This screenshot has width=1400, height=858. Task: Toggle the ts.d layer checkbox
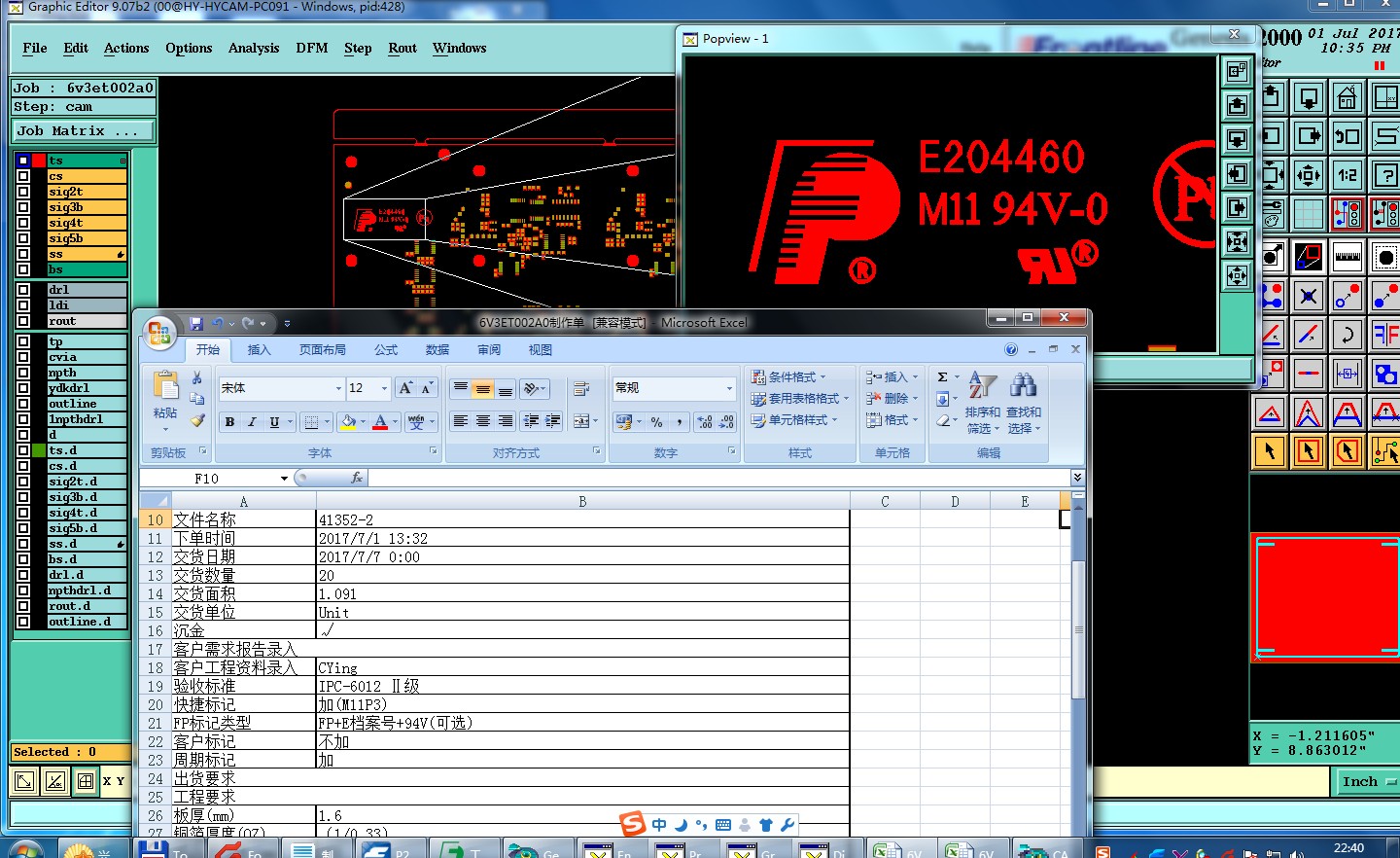[23, 450]
